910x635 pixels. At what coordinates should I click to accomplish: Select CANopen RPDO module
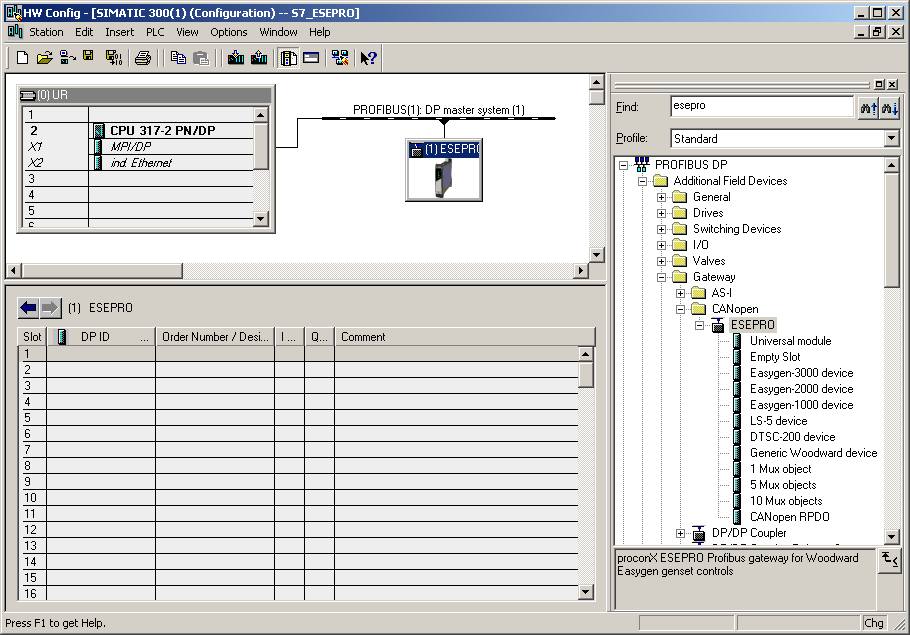pos(789,517)
